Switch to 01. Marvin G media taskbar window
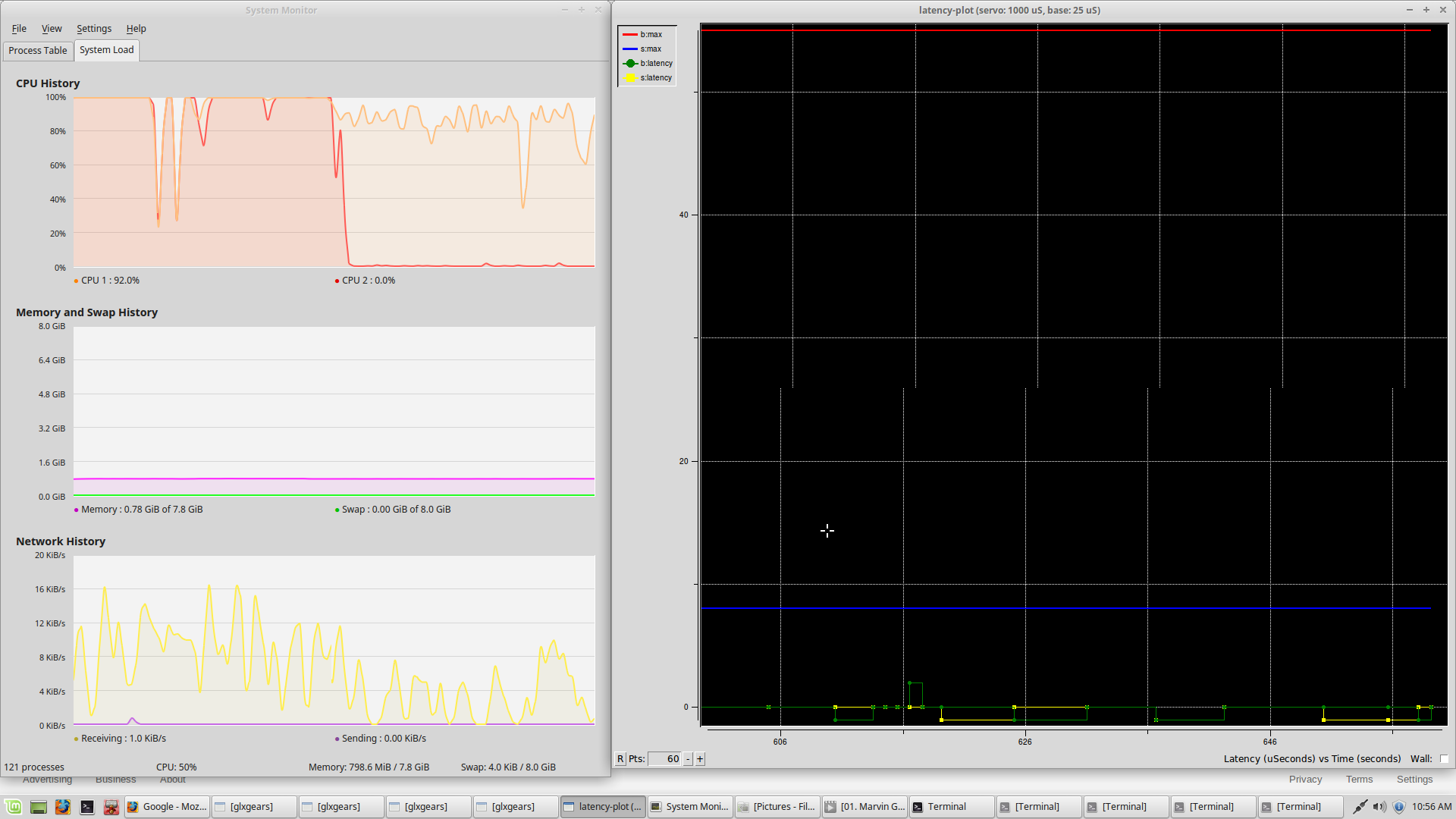 (864, 807)
